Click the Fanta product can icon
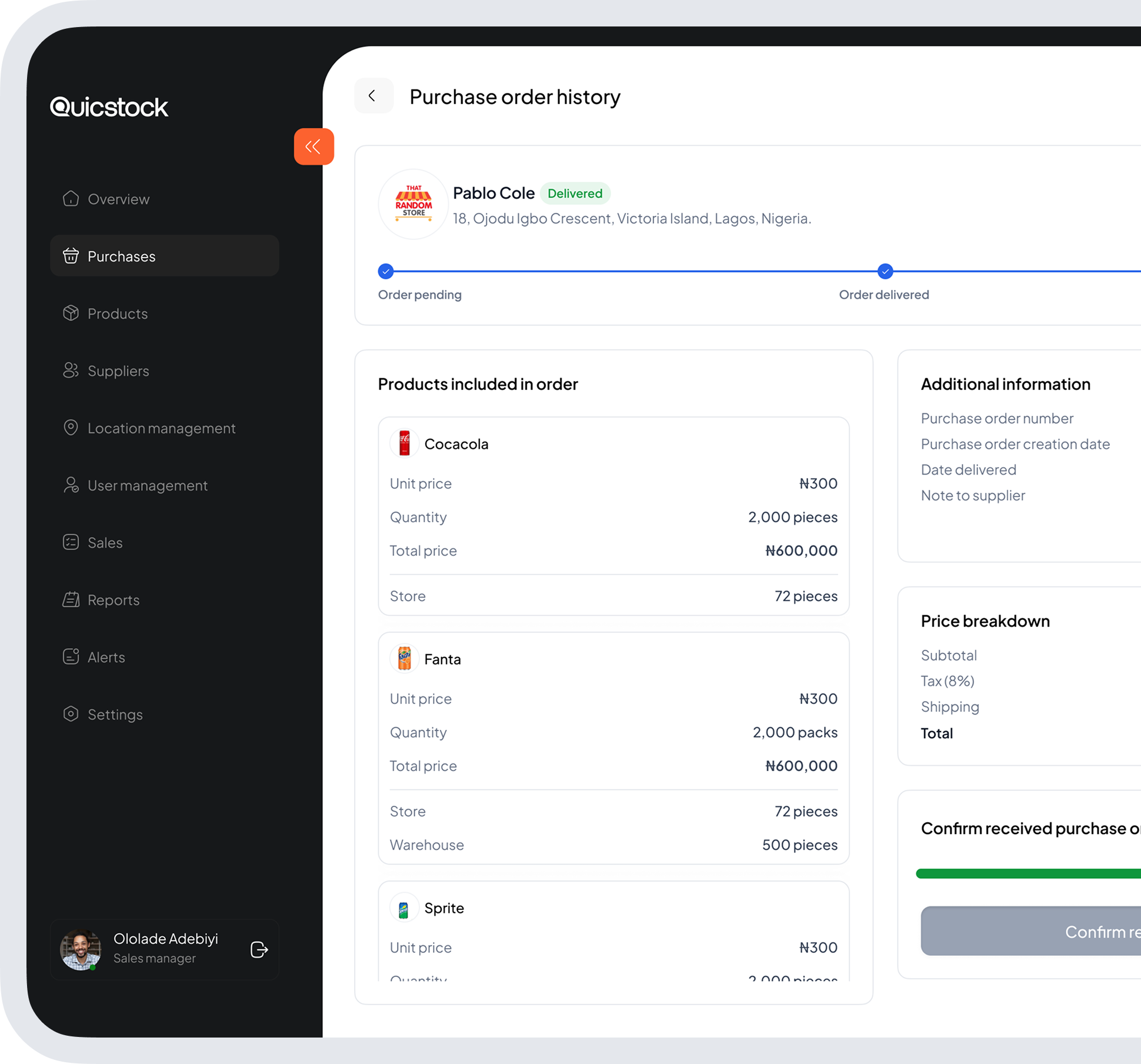 pos(404,659)
